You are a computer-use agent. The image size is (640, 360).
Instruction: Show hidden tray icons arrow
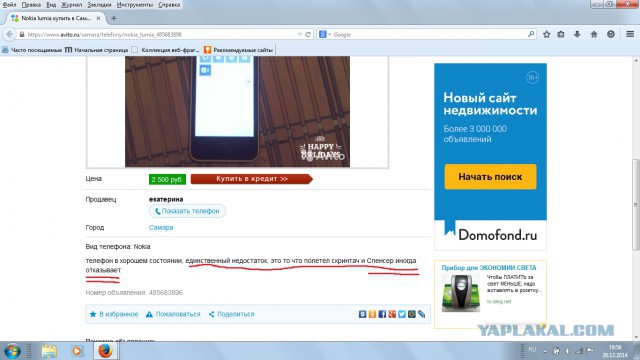545,351
